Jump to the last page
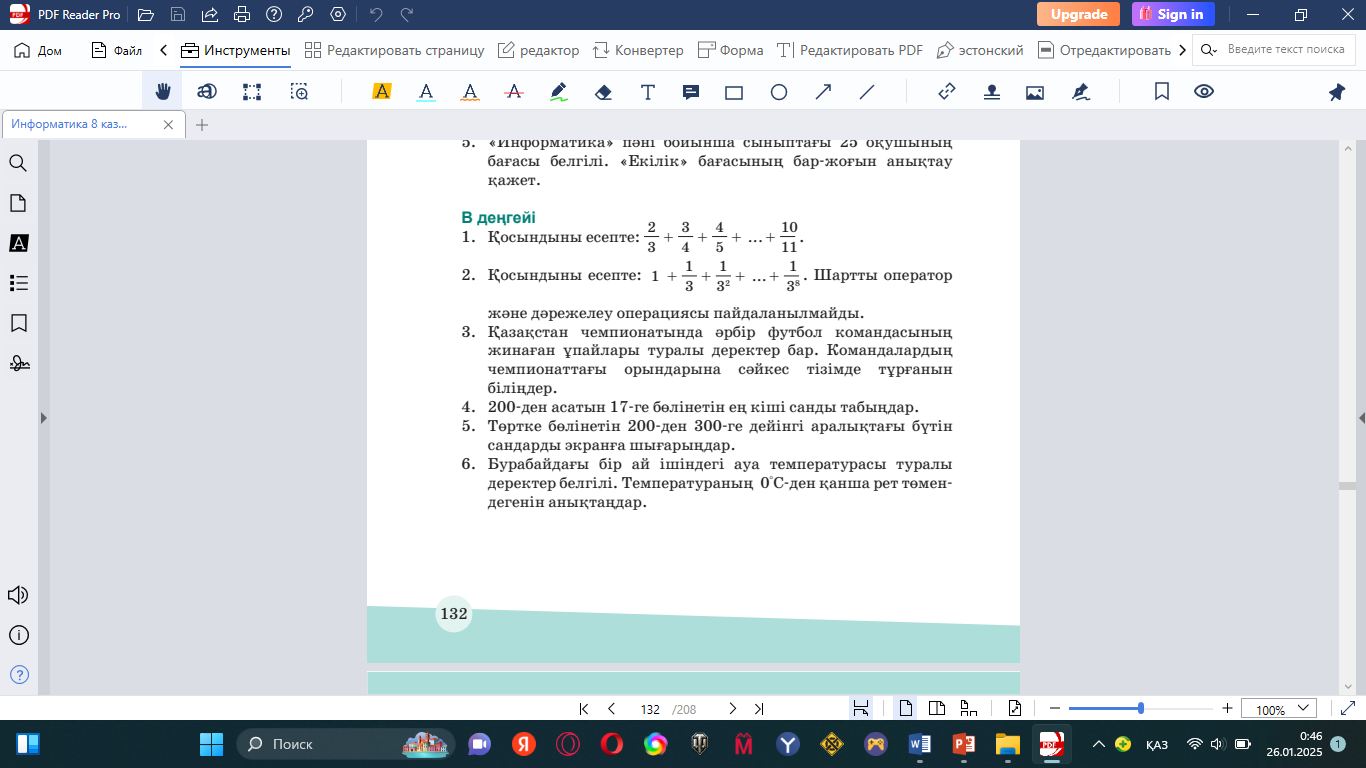The width and height of the screenshot is (1366, 768). (x=759, y=709)
